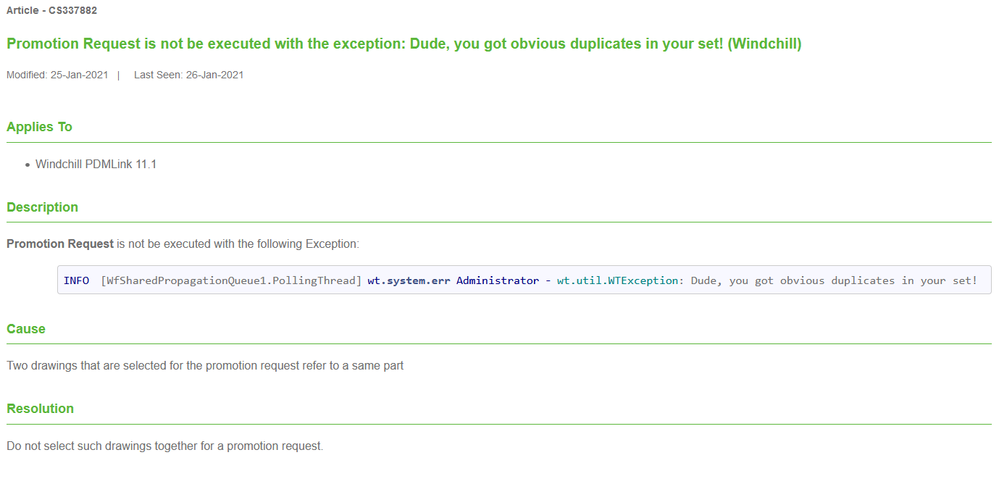Click the Last Seen 26-Jan-2021 date
This screenshot has height=487, width=999.
(x=188, y=75)
